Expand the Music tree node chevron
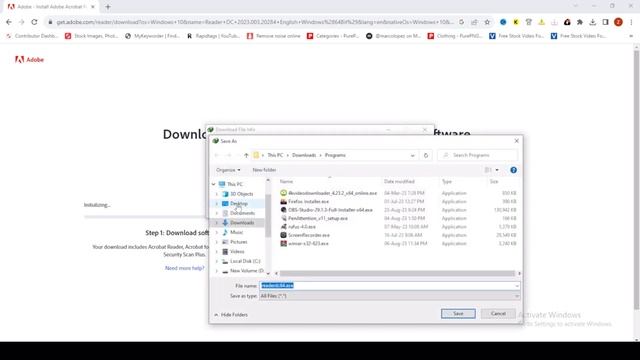640x360 pixels. coord(217,232)
